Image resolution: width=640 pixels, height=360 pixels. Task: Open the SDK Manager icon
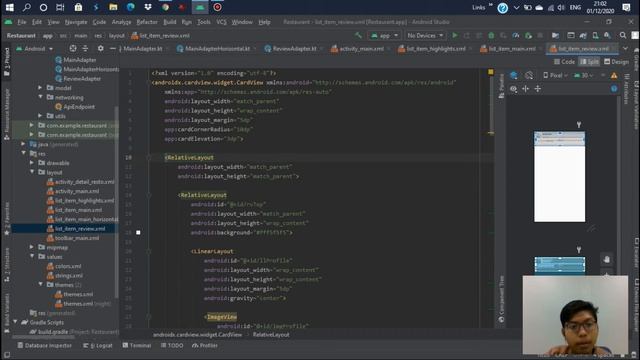coord(608,36)
